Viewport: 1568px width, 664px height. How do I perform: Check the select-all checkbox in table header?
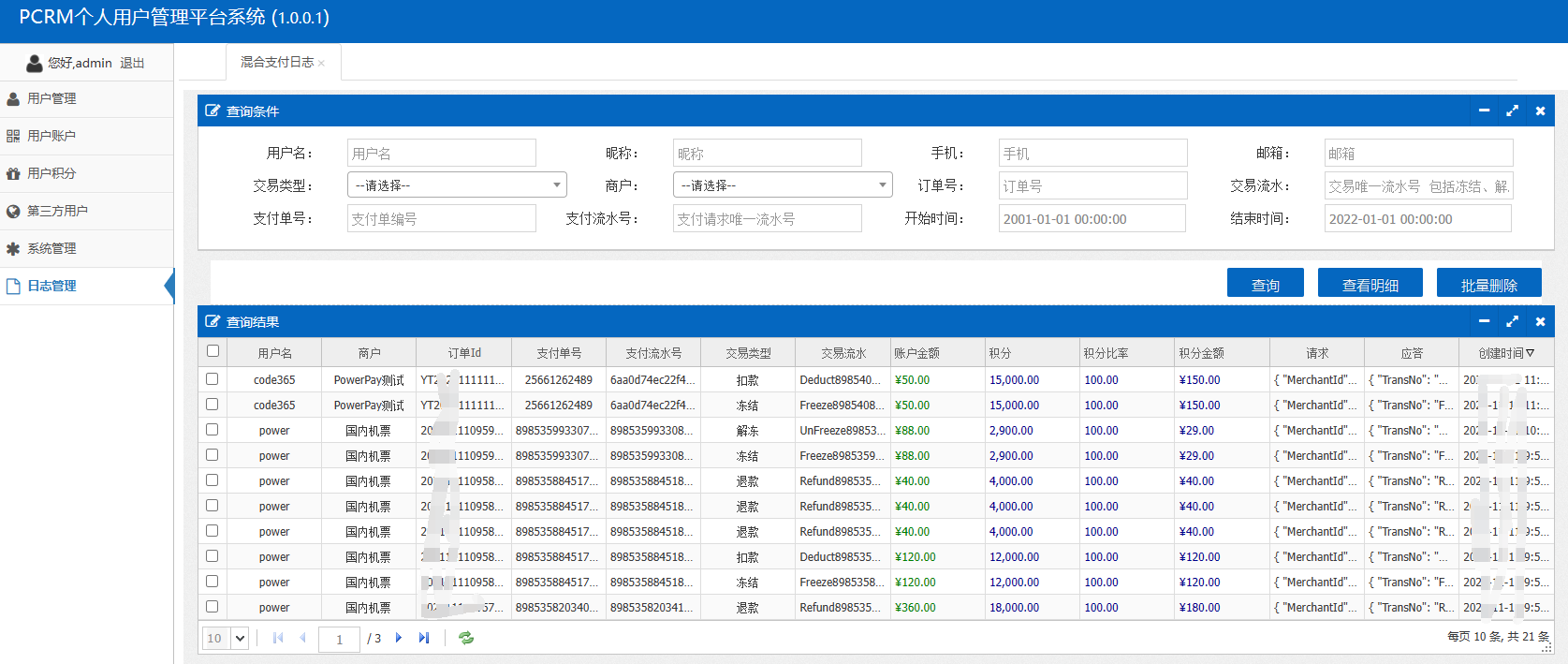coord(212,351)
